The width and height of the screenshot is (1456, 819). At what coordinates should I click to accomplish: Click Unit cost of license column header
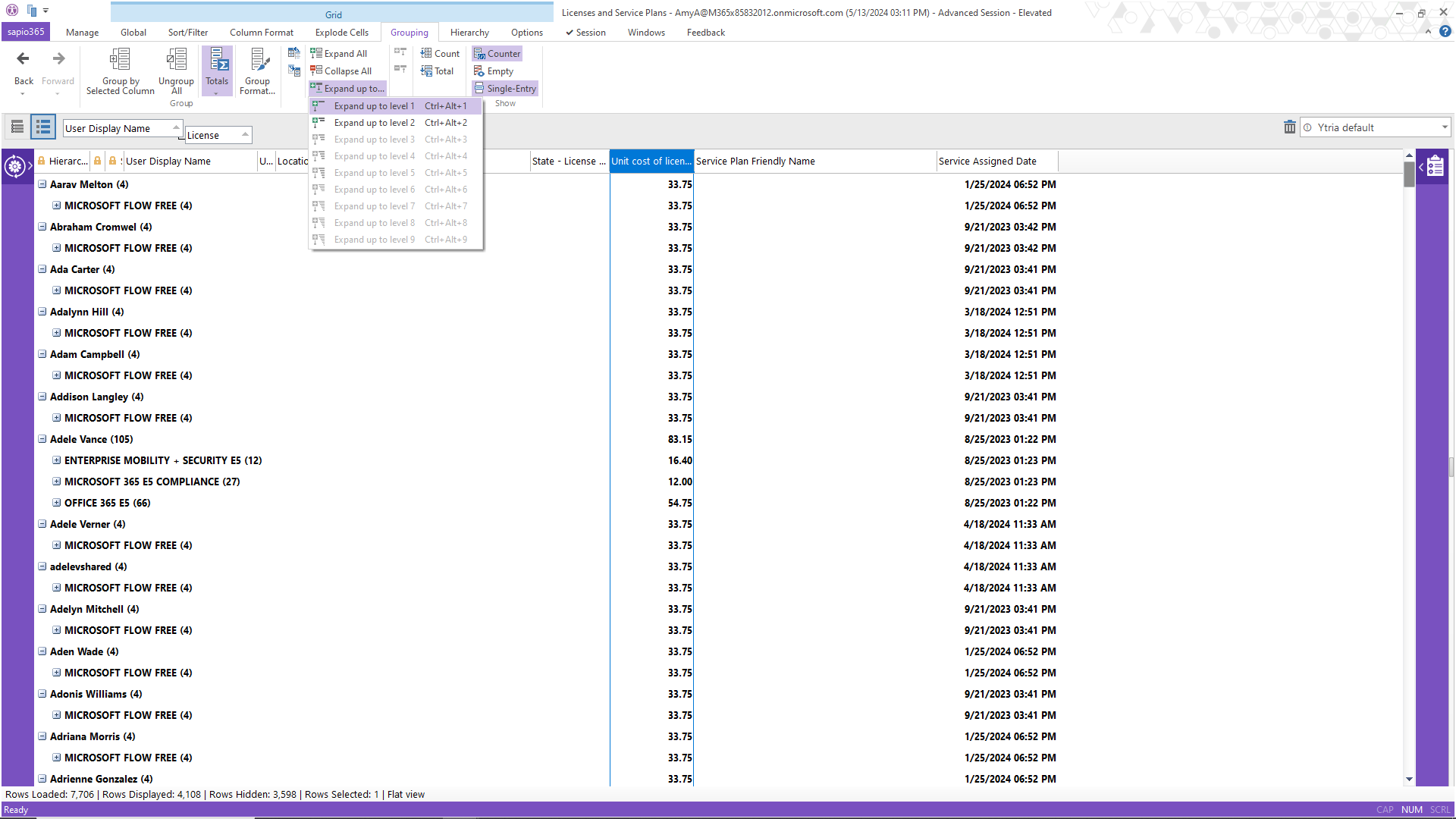coord(651,161)
